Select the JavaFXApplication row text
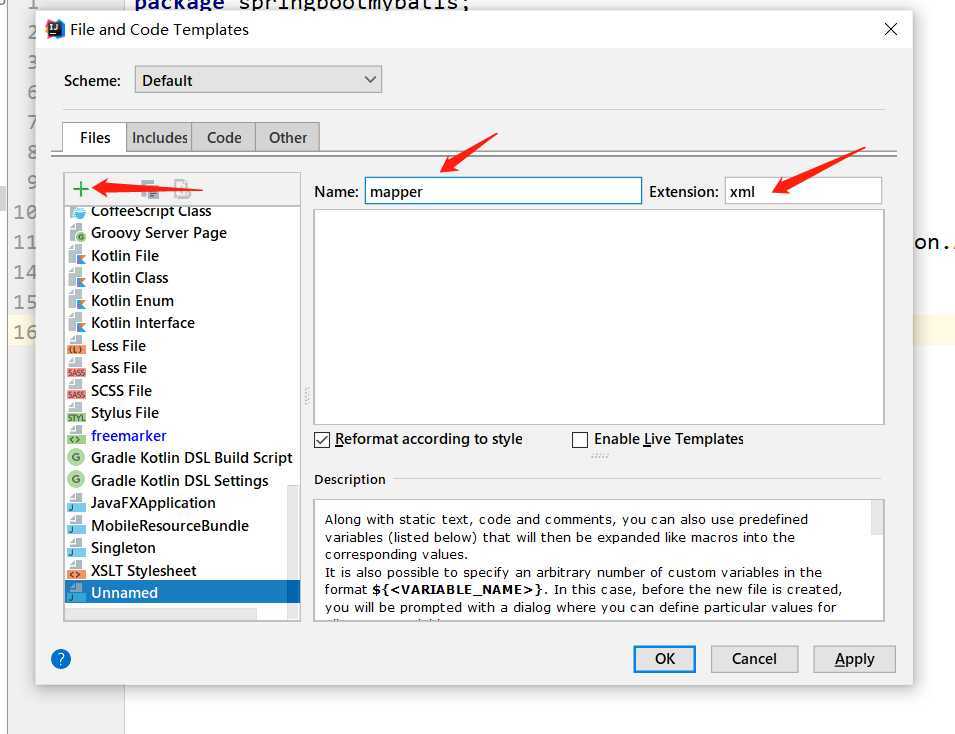 tap(153, 503)
